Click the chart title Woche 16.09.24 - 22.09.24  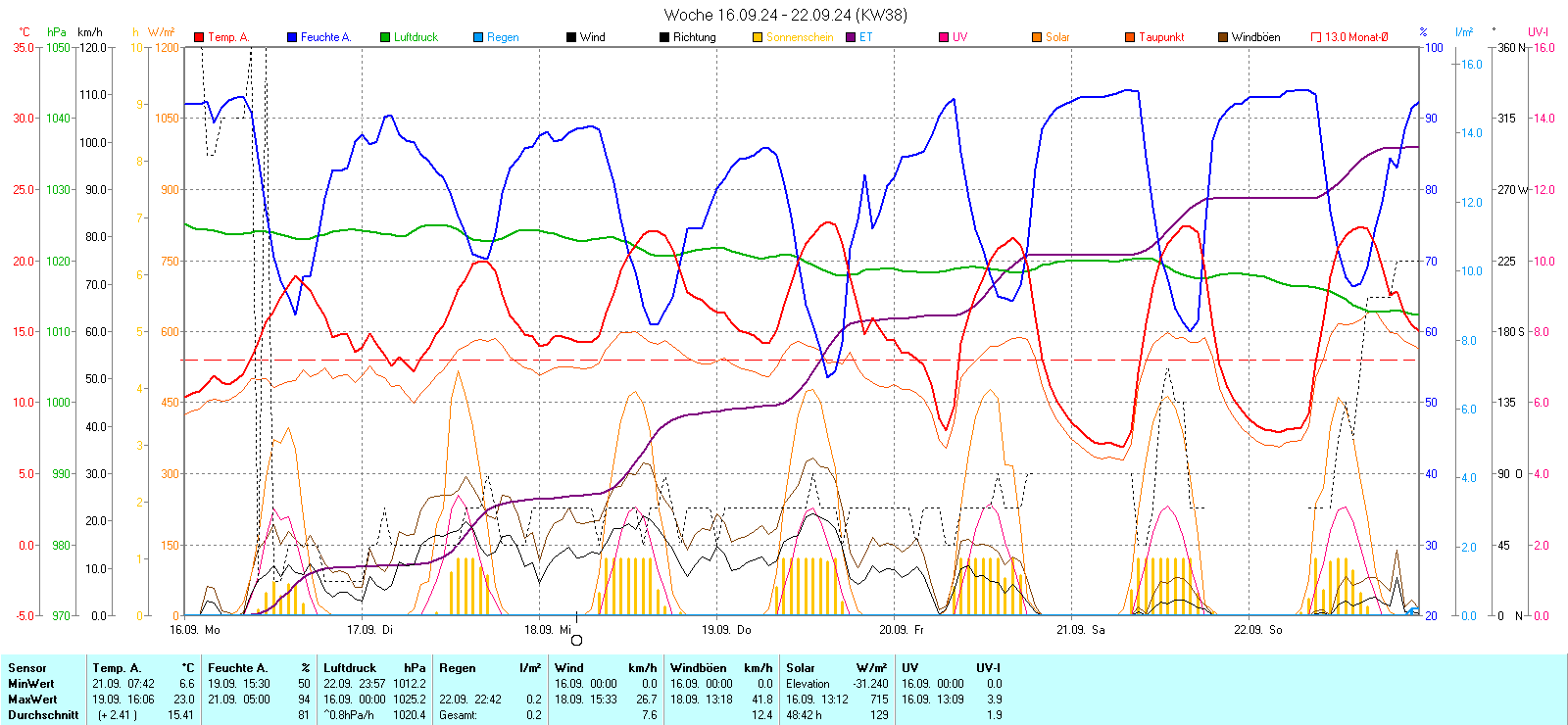click(x=785, y=15)
